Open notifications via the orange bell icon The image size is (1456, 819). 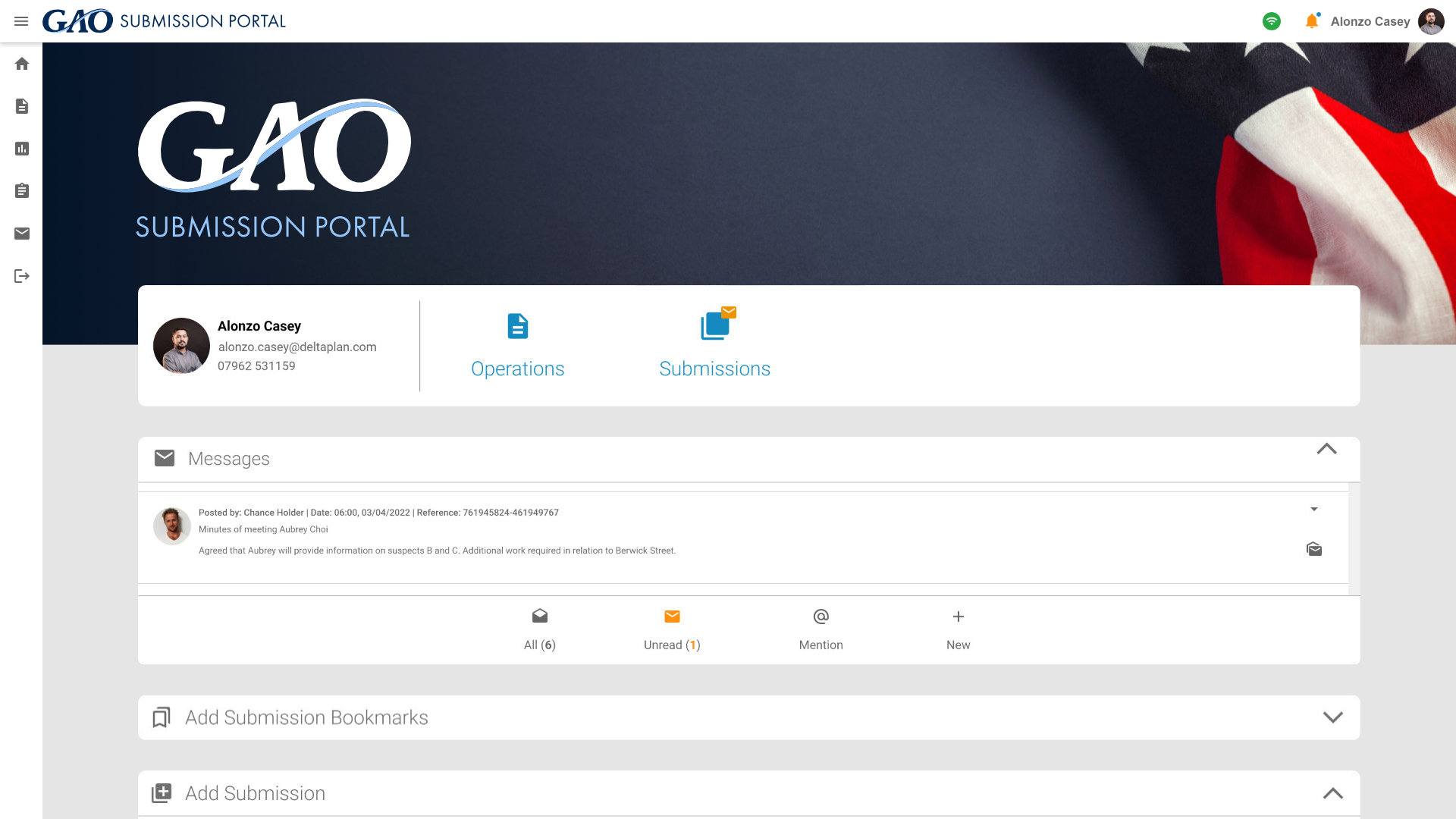click(x=1311, y=21)
